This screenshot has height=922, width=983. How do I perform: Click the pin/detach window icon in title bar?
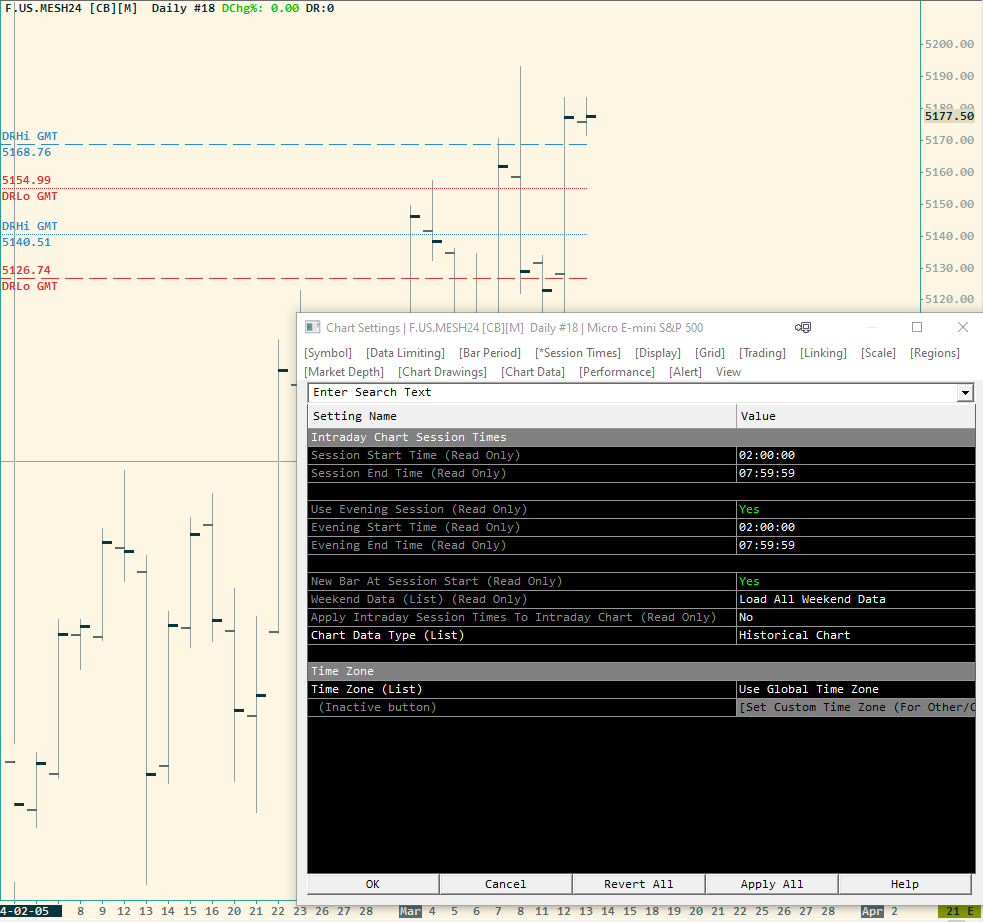point(802,327)
